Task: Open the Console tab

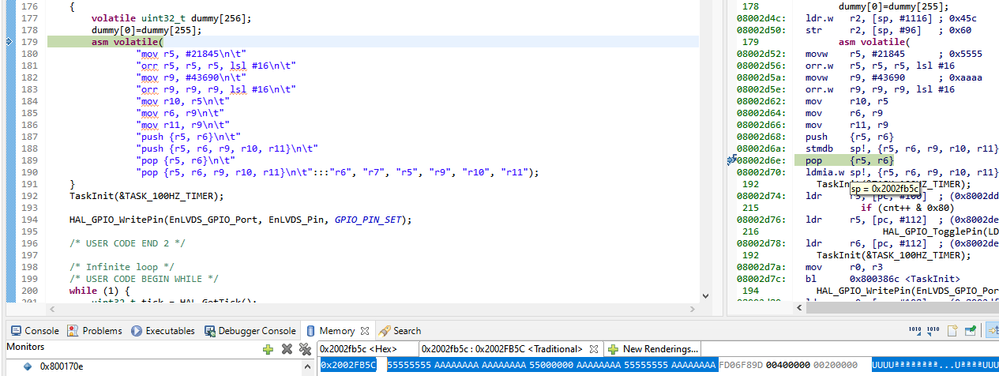Action: point(35,331)
